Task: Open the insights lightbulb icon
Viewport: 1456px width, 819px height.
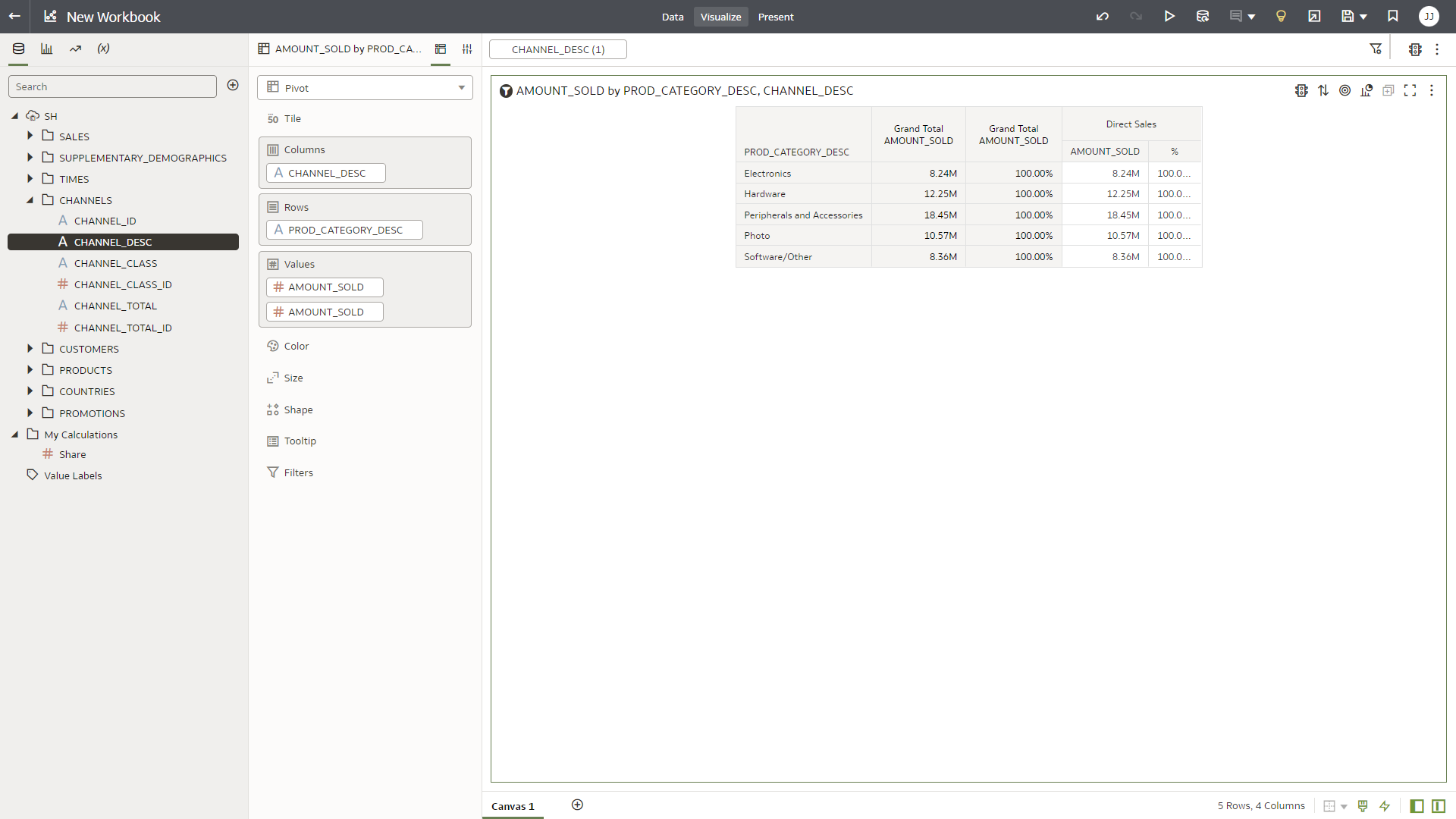Action: 1281,17
